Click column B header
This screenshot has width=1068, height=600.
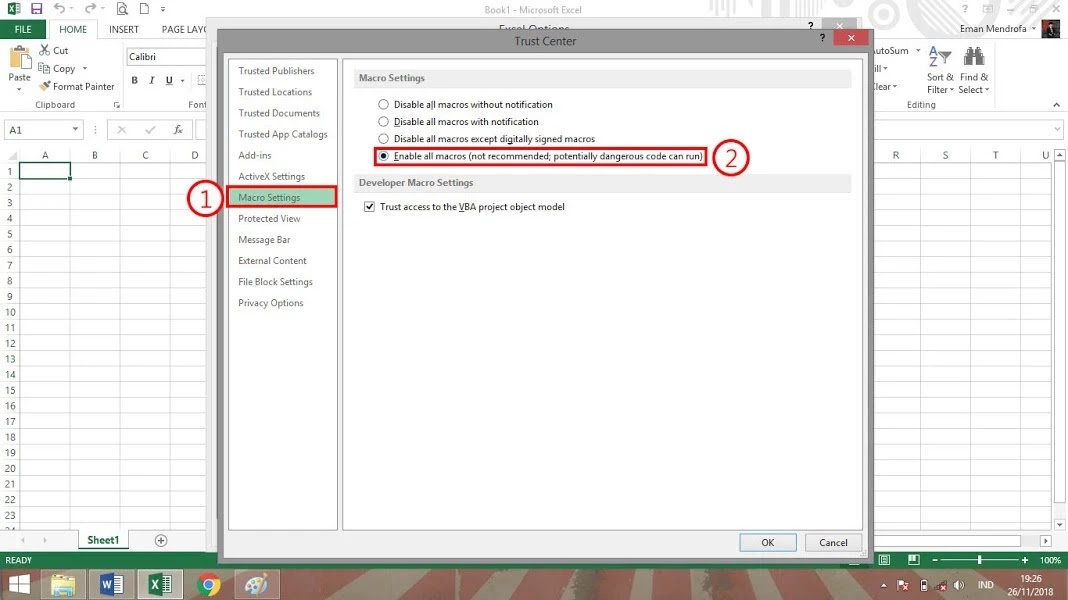(x=95, y=155)
